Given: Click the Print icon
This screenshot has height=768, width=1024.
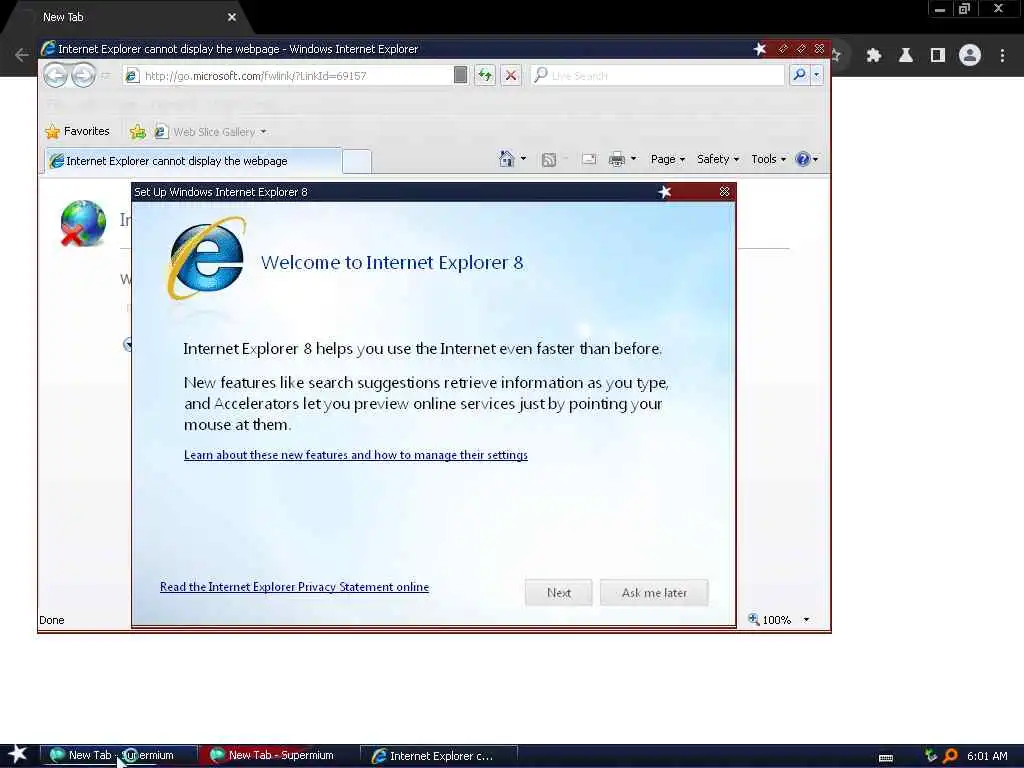Looking at the screenshot, I should click(616, 159).
